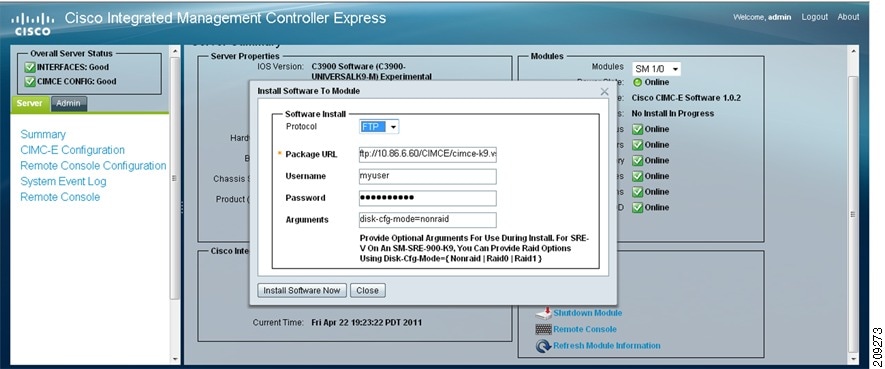
Task: Focus the Password field
Action: point(428,198)
